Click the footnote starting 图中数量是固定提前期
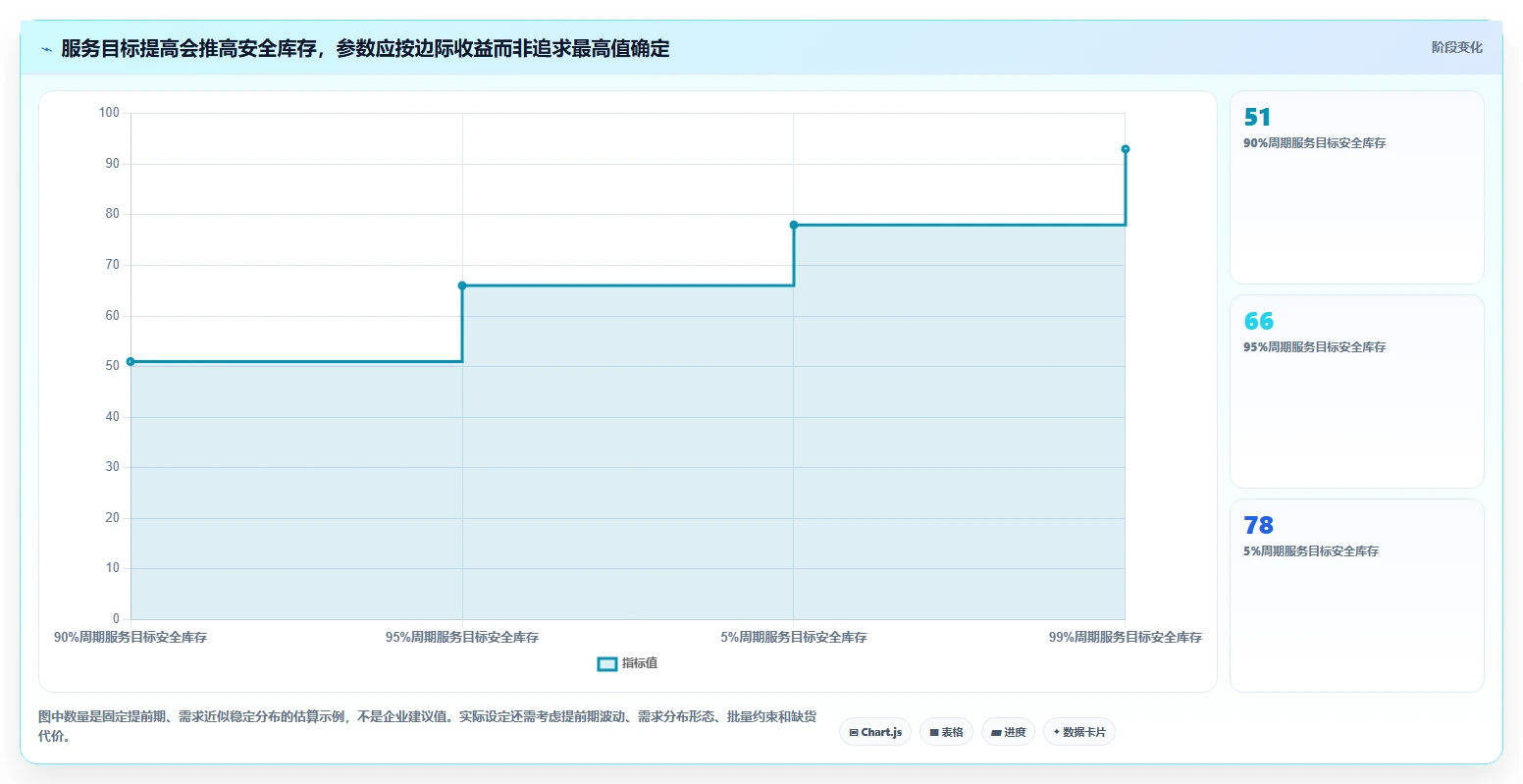 tap(427, 726)
